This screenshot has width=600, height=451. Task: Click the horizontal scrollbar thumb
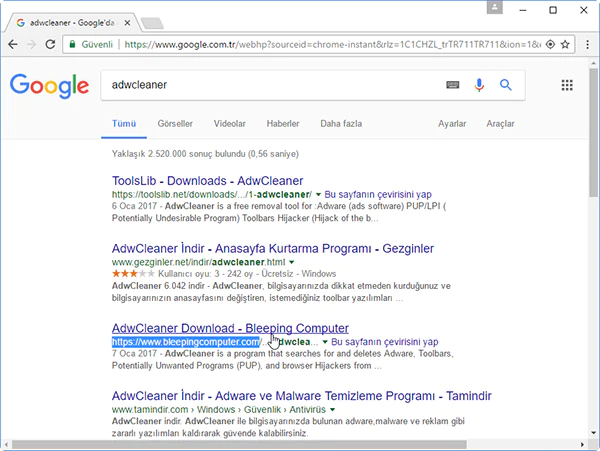239,444
